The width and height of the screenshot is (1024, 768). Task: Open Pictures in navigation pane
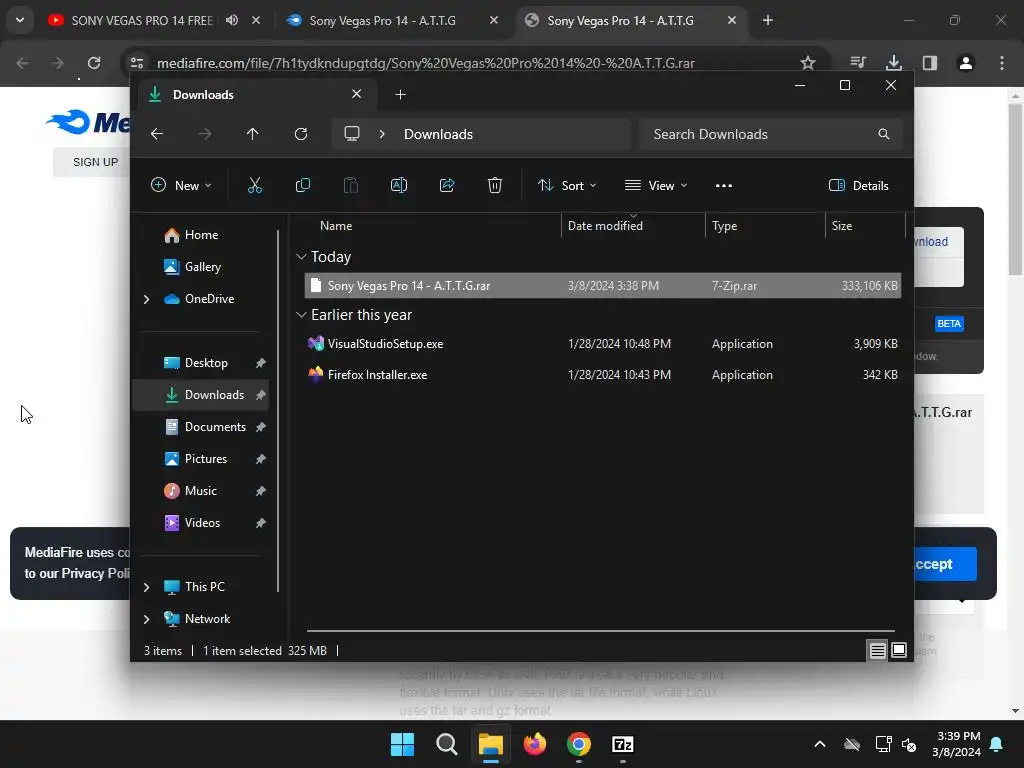206,459
